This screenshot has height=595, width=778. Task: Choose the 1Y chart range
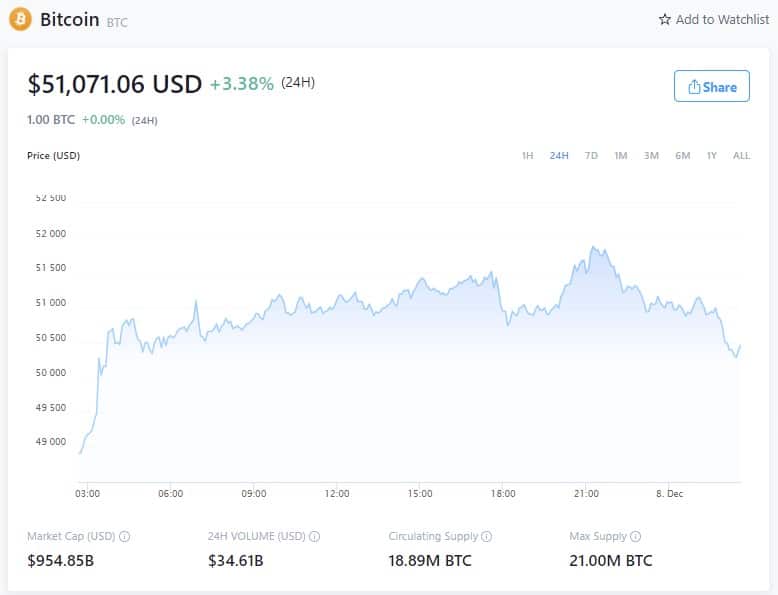pos(712,156)
